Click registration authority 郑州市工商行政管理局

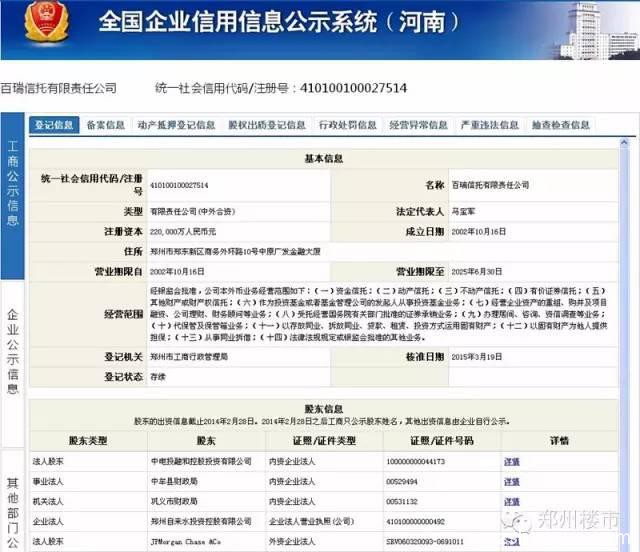point(189,357)
